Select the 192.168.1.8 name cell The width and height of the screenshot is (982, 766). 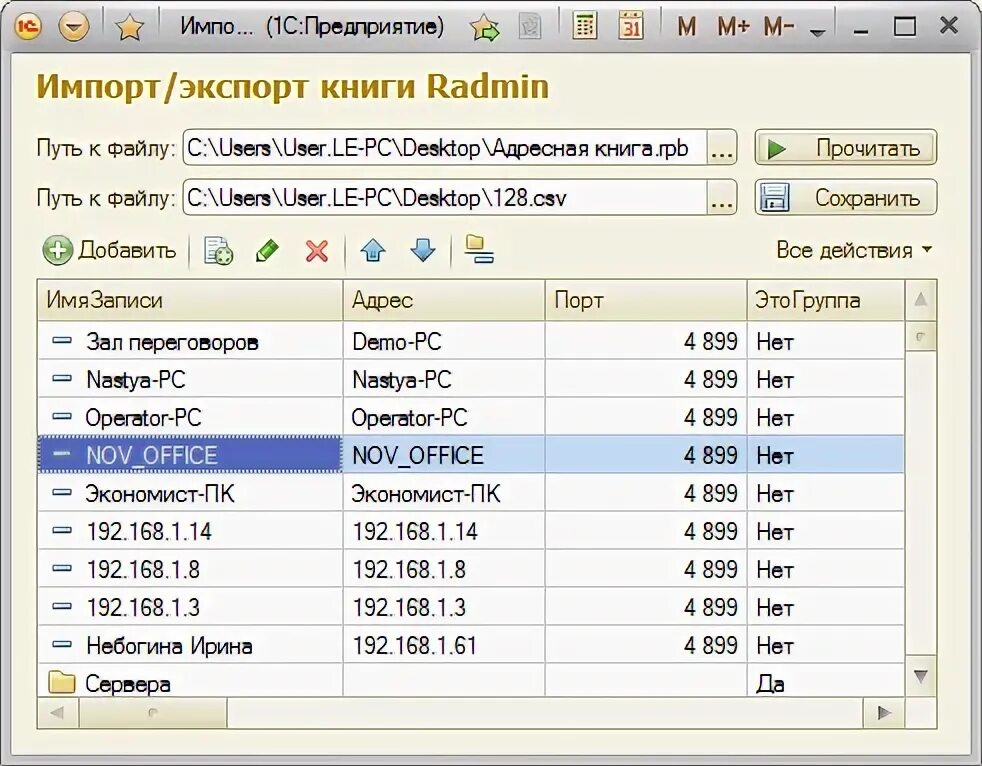coord(190,569)
